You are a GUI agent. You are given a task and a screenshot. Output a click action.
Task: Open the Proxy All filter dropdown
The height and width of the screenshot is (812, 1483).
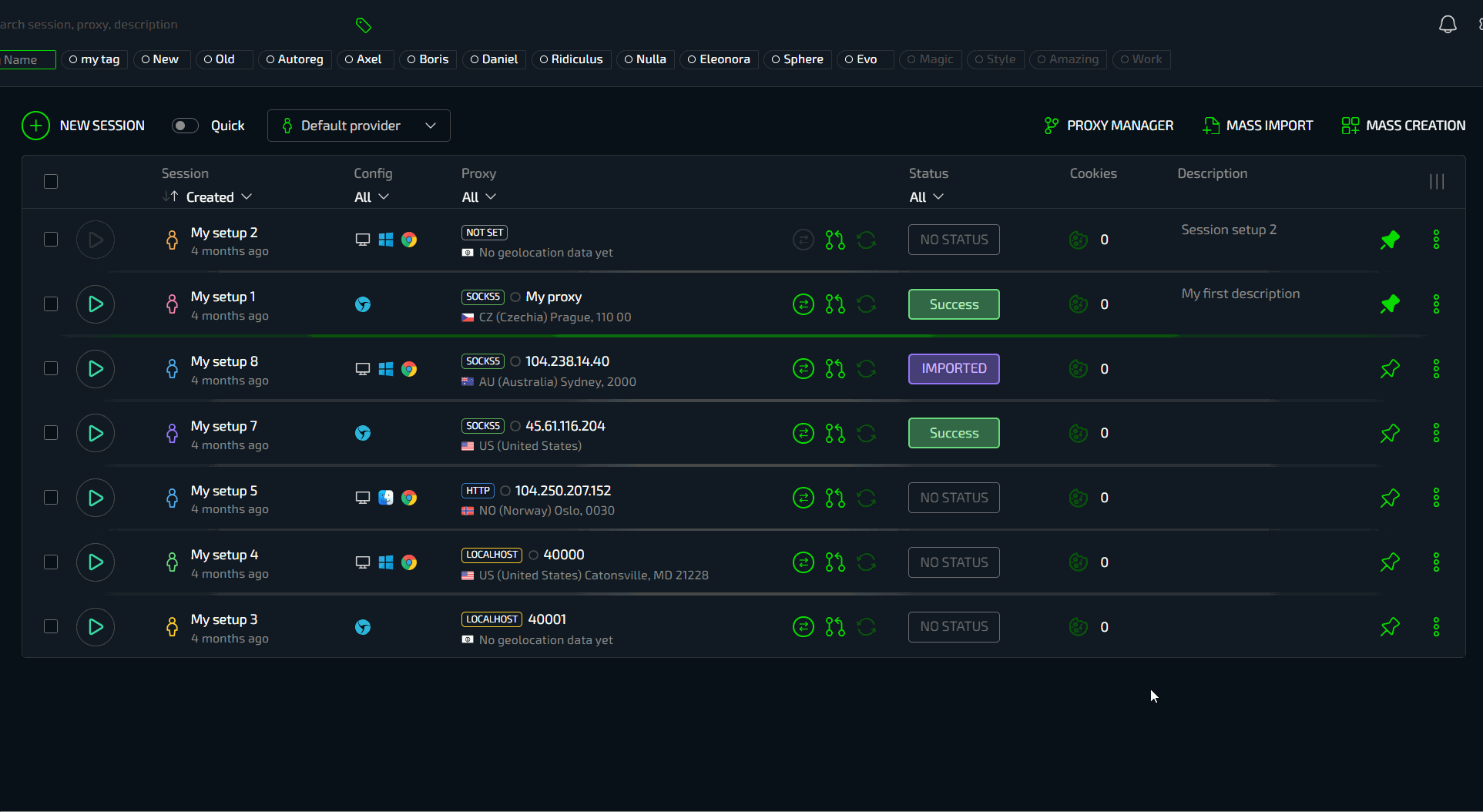[x=478, y=197]
